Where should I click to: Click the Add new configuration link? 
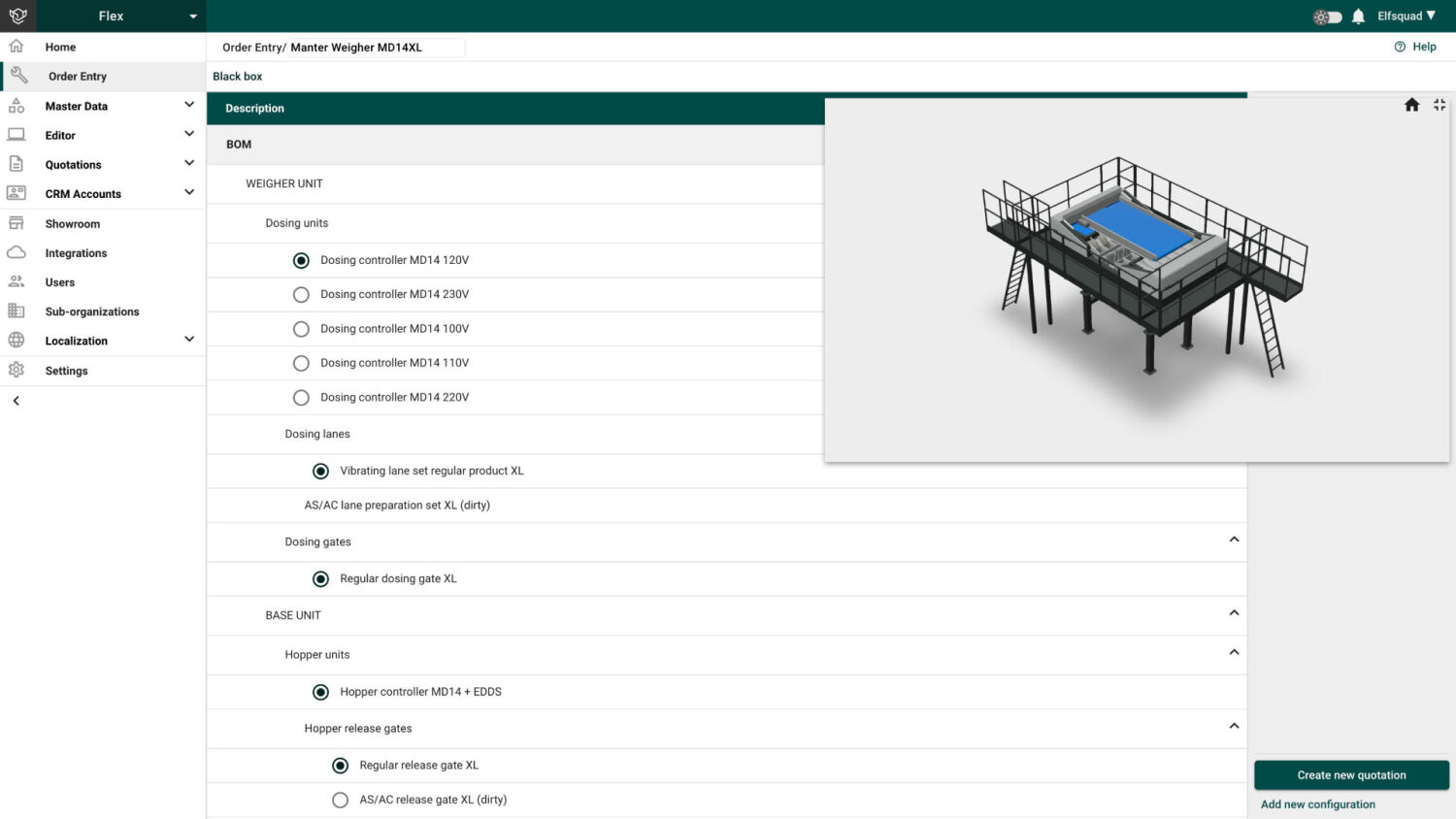[1317, 804]
